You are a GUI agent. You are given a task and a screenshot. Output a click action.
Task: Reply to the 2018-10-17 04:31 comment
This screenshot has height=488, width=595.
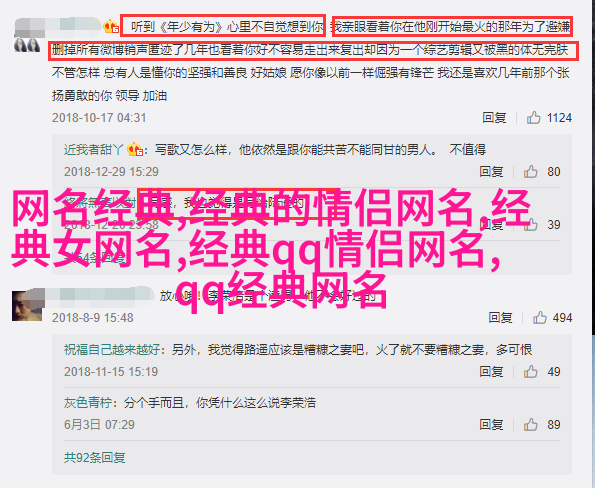point(494,118)
